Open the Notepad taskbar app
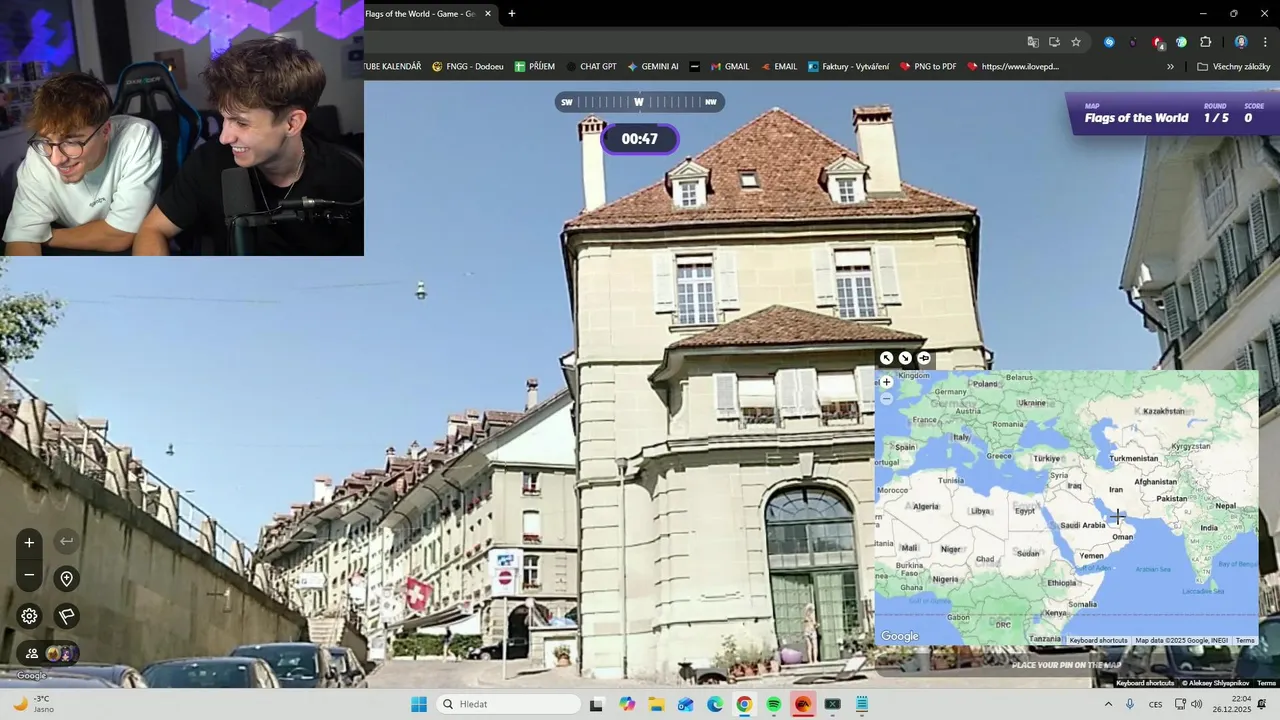 pyautogui.click(x=861, y=704)
